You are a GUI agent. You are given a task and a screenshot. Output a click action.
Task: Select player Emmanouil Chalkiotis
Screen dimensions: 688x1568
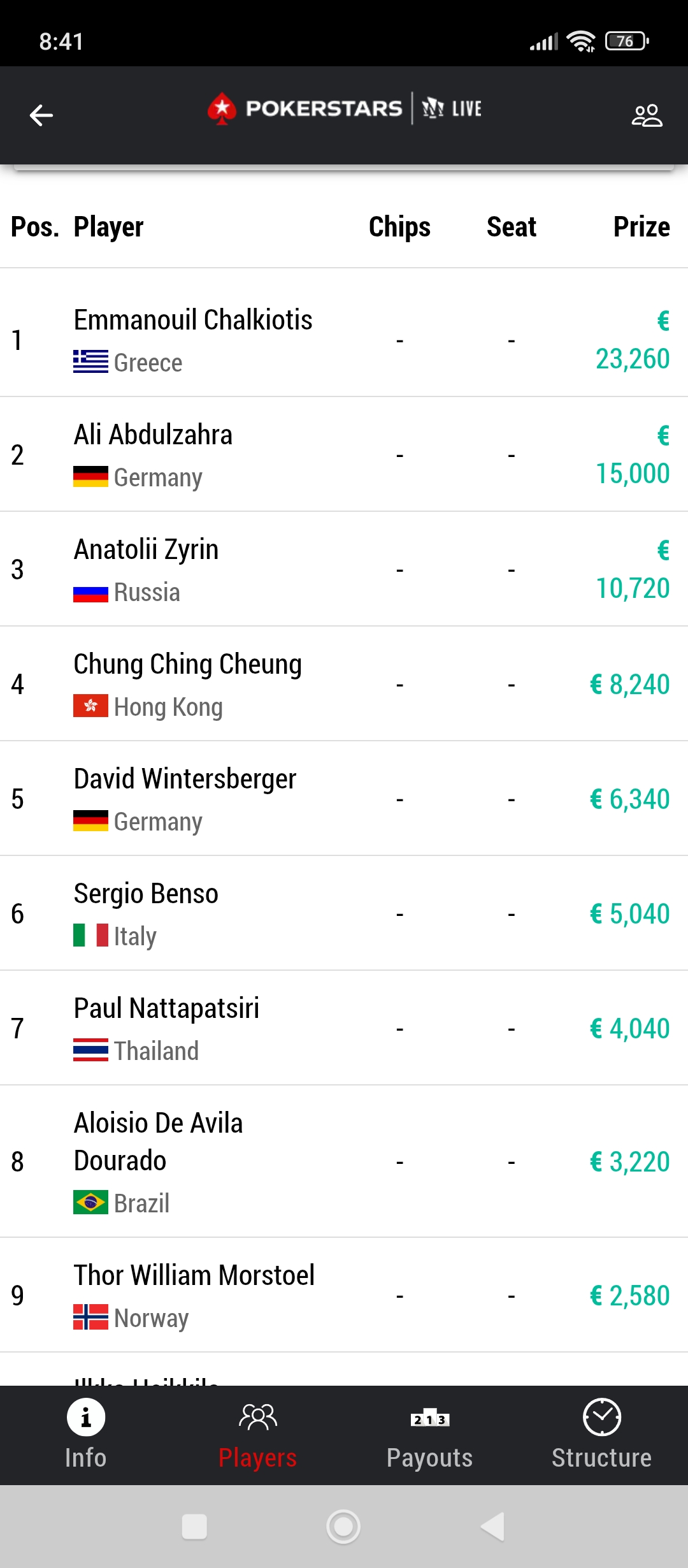(x=193, y=320)
